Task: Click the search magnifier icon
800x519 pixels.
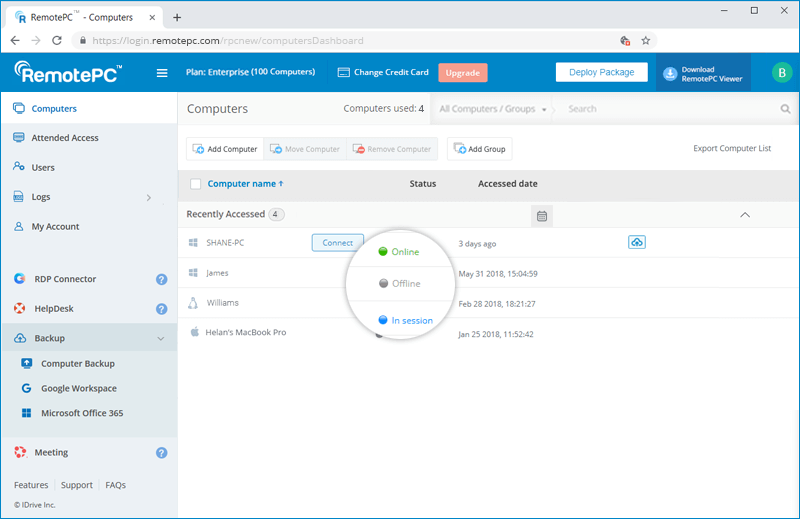Action: [786, 109]
